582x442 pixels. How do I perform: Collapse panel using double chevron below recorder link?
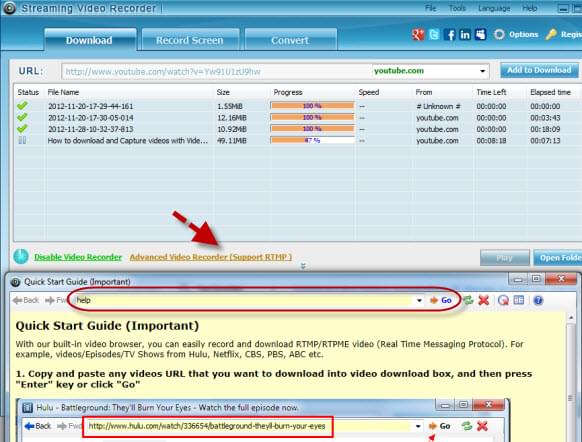(303, 266)
